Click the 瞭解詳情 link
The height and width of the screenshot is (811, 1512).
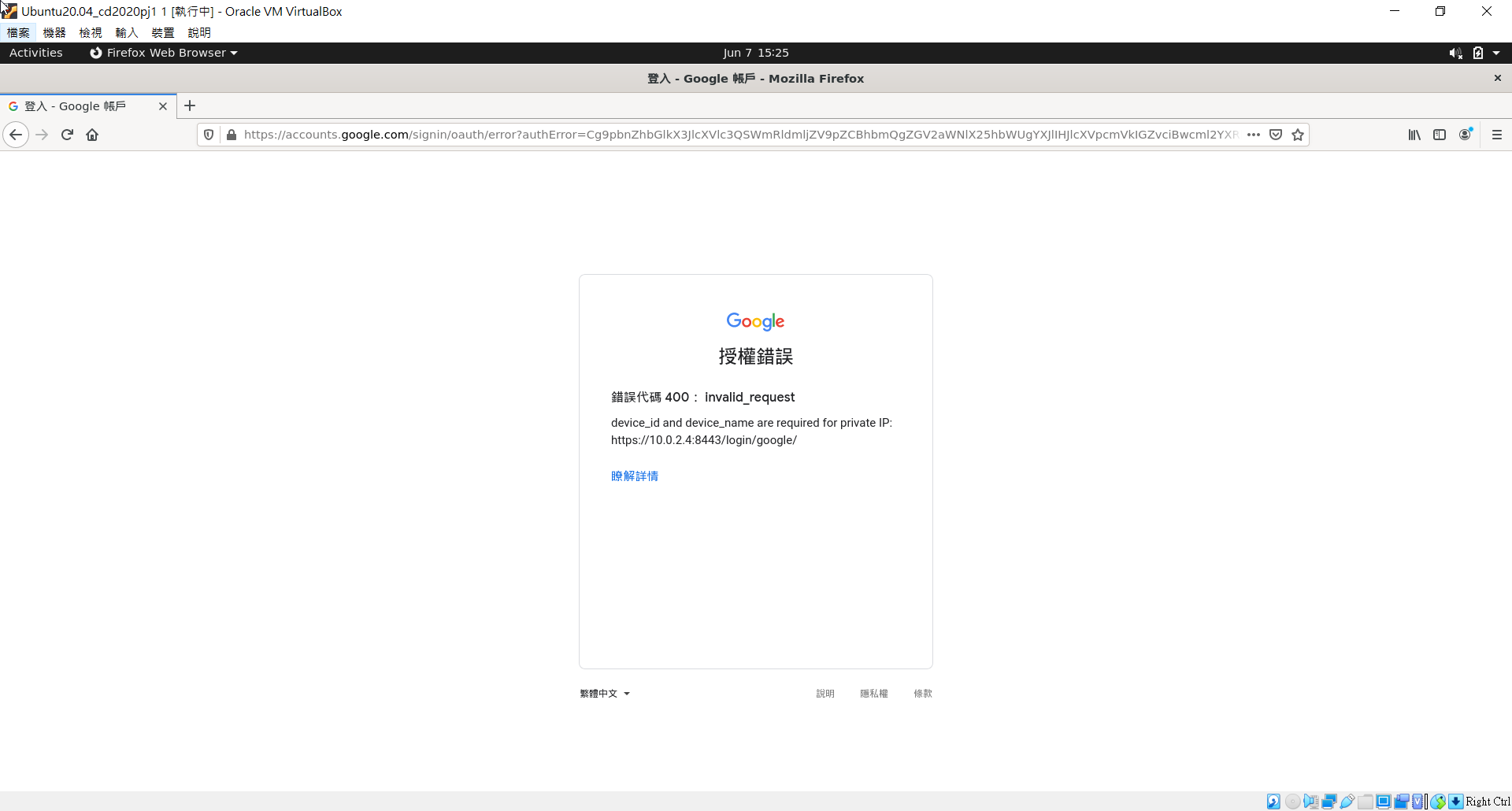pyautogui.click(x=634, y=476)
